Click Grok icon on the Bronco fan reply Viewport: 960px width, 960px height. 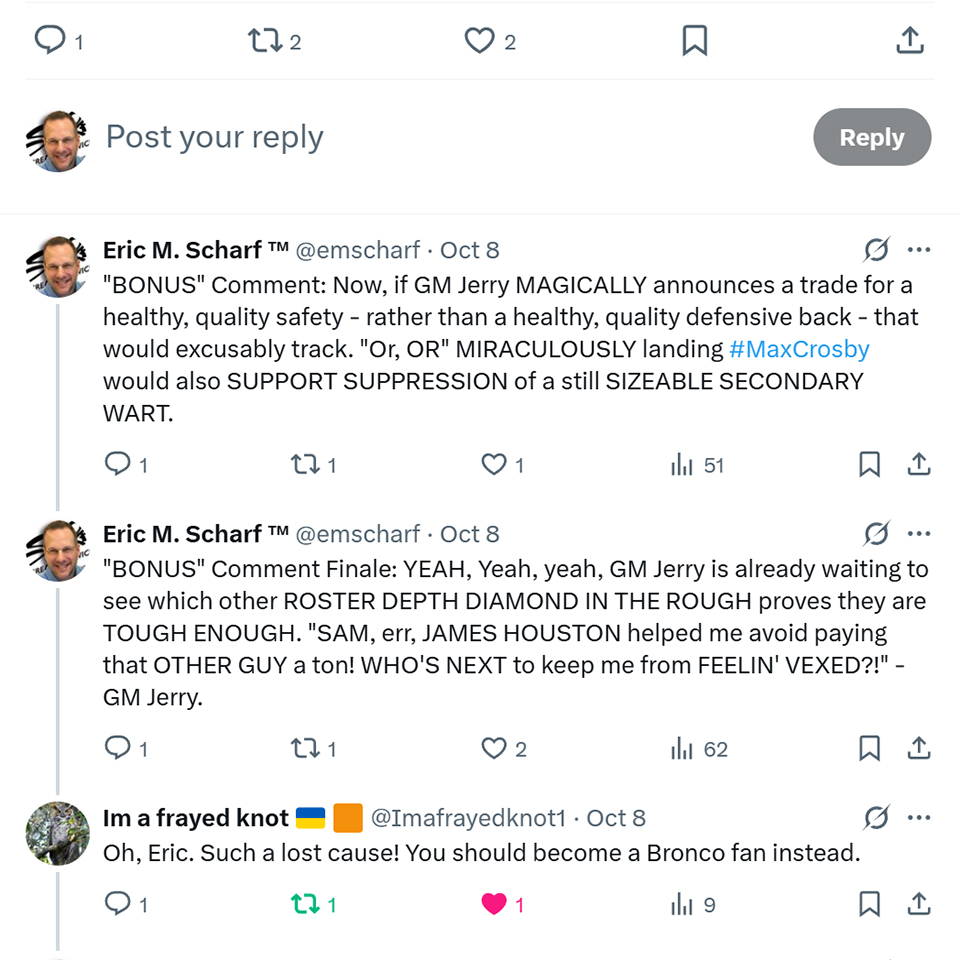pyautogui.click(x=876, y=817)
